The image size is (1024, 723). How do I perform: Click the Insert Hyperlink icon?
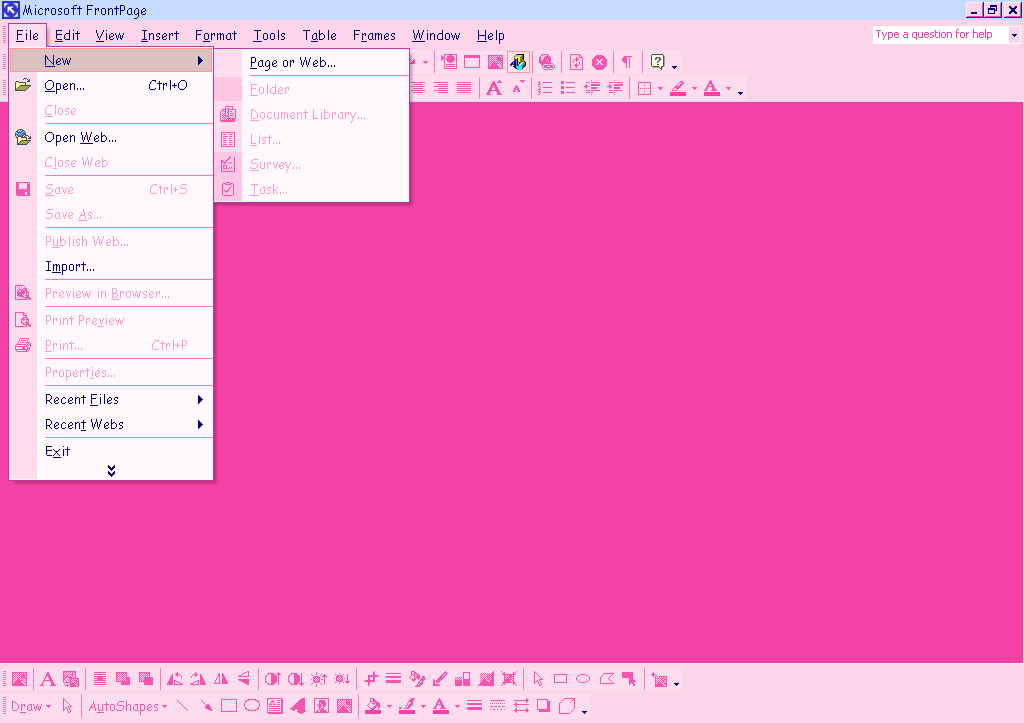[546, 62]
